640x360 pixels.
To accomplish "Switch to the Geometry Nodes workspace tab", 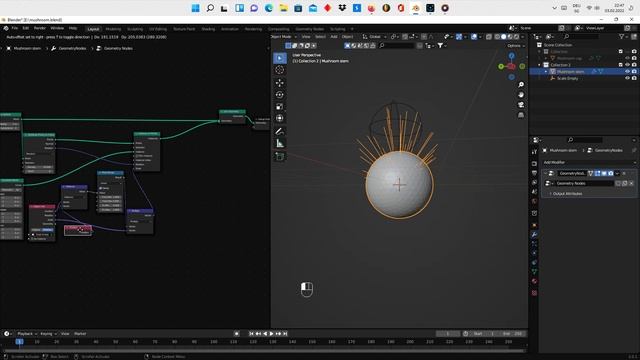I will pos(309,29).
